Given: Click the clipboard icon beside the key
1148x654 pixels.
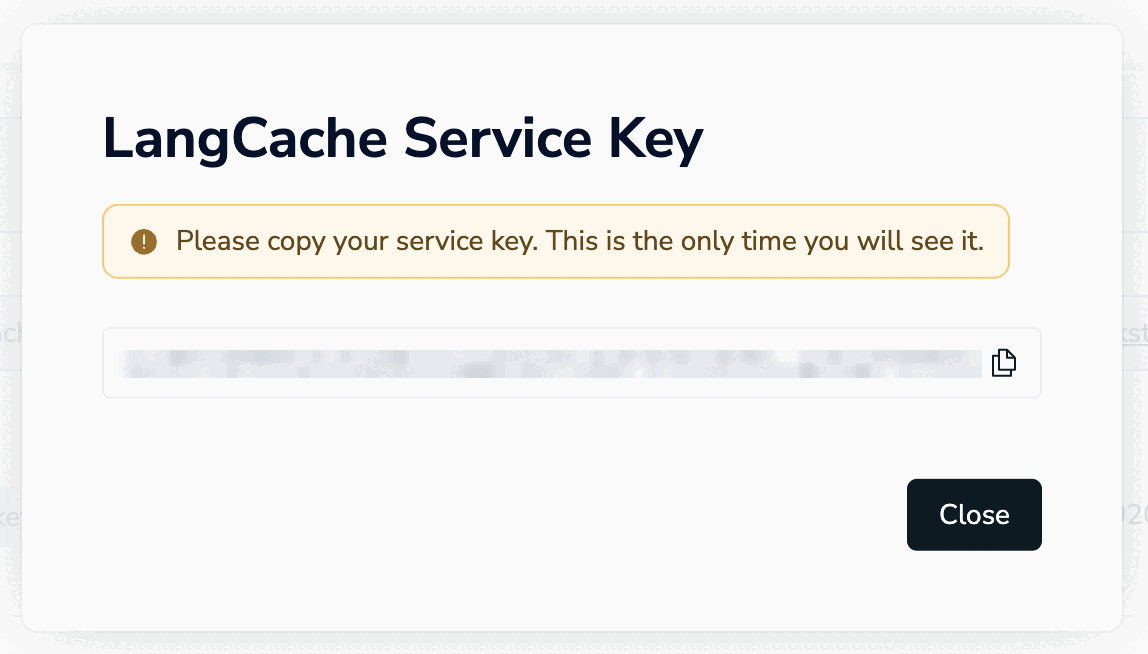Looking at the screenshot, I should pos(1003,363).
